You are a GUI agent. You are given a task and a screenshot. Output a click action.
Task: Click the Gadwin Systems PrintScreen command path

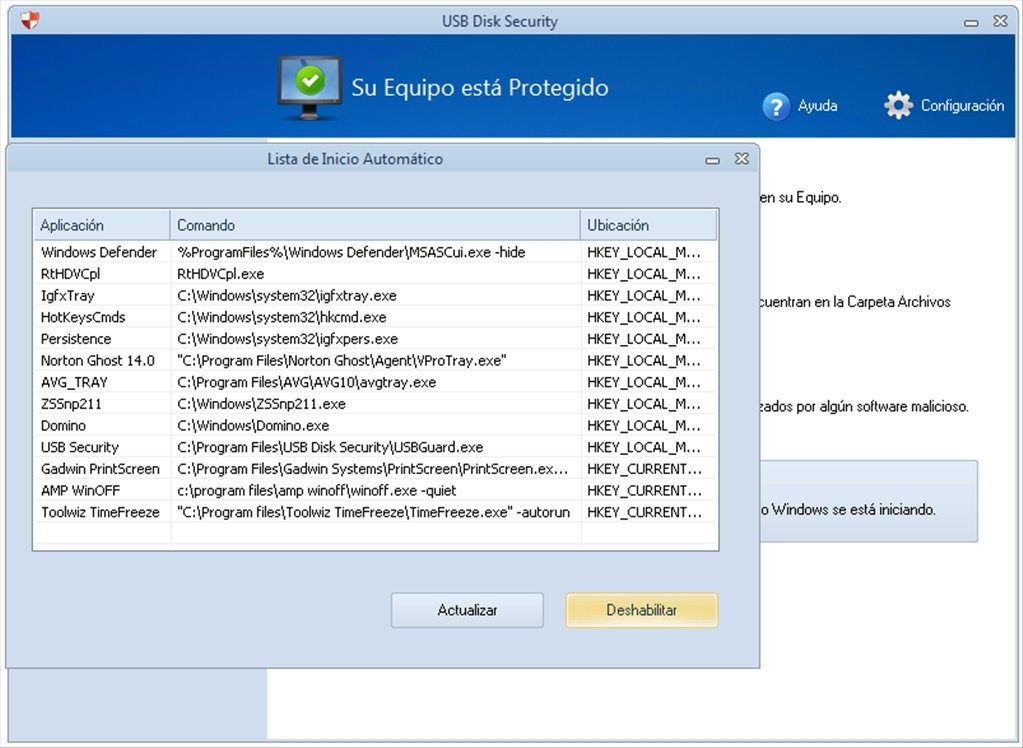coord(373,469)
